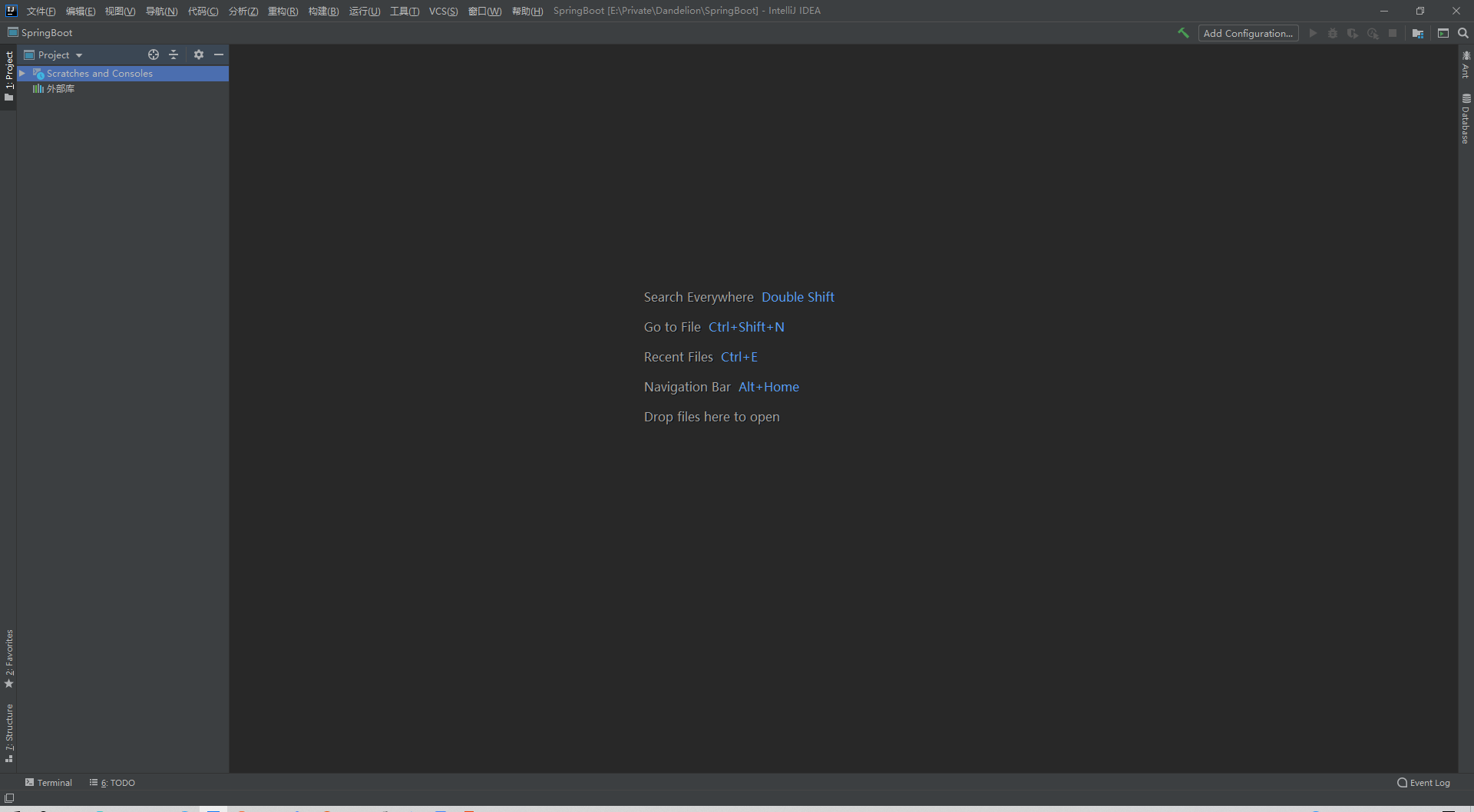Open the Terminal tool window tab
This screenshot has width=1474, height=812.
[x=48, y=783]
